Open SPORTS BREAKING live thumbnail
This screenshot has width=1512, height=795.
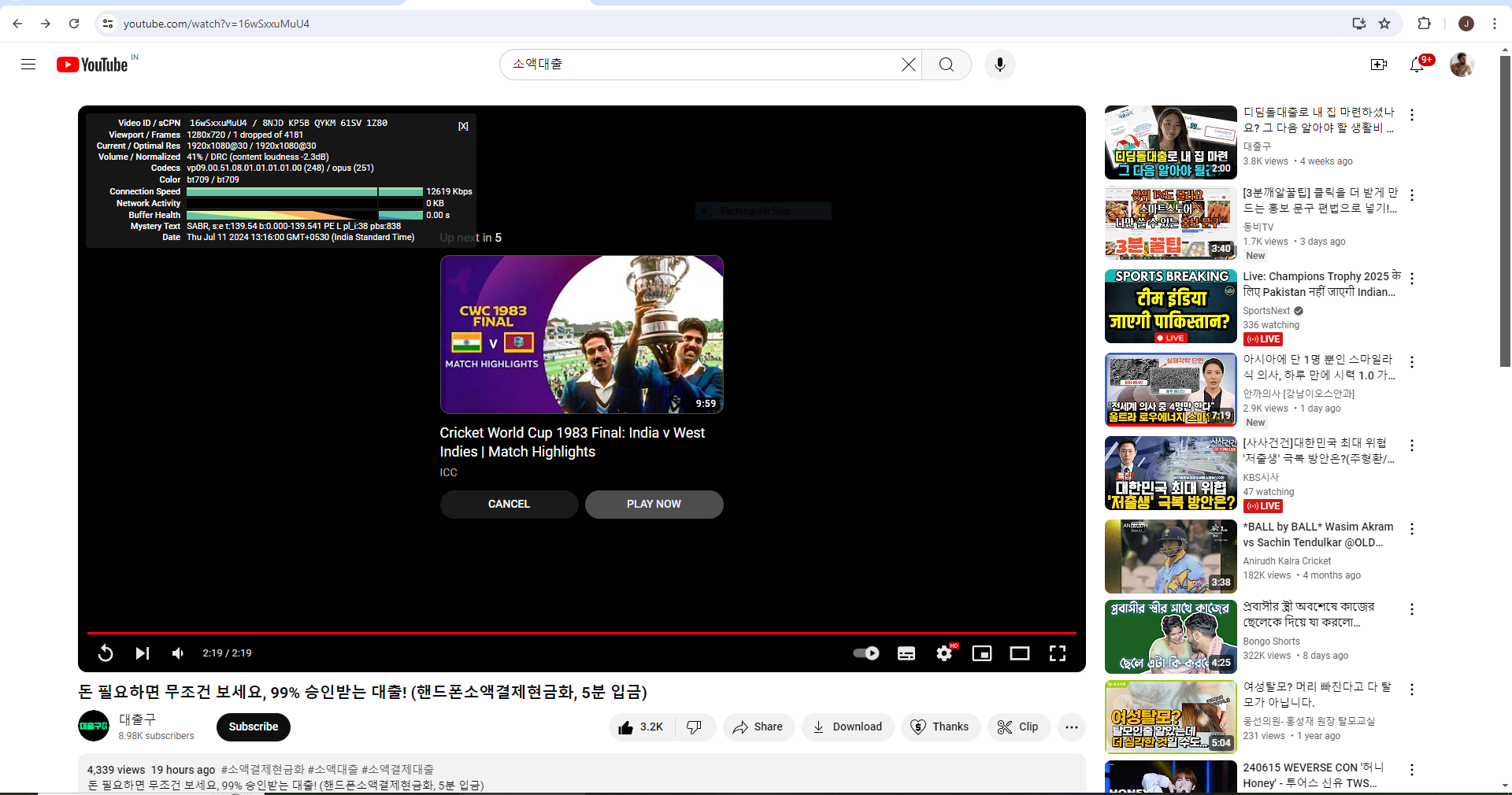(x=1171, y=306)
